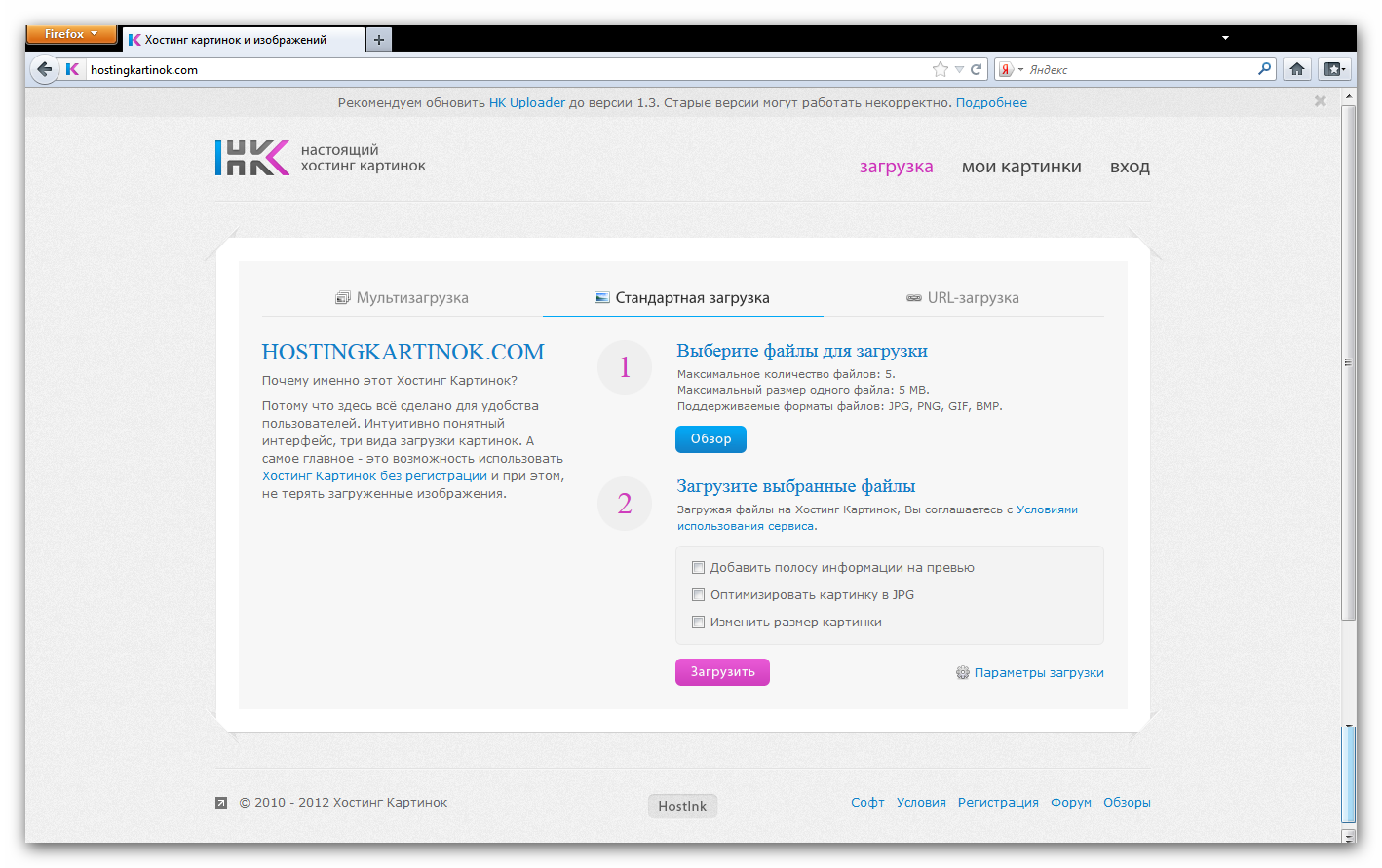
Task: Click the HostInk footer button
Action: point(682,806)
